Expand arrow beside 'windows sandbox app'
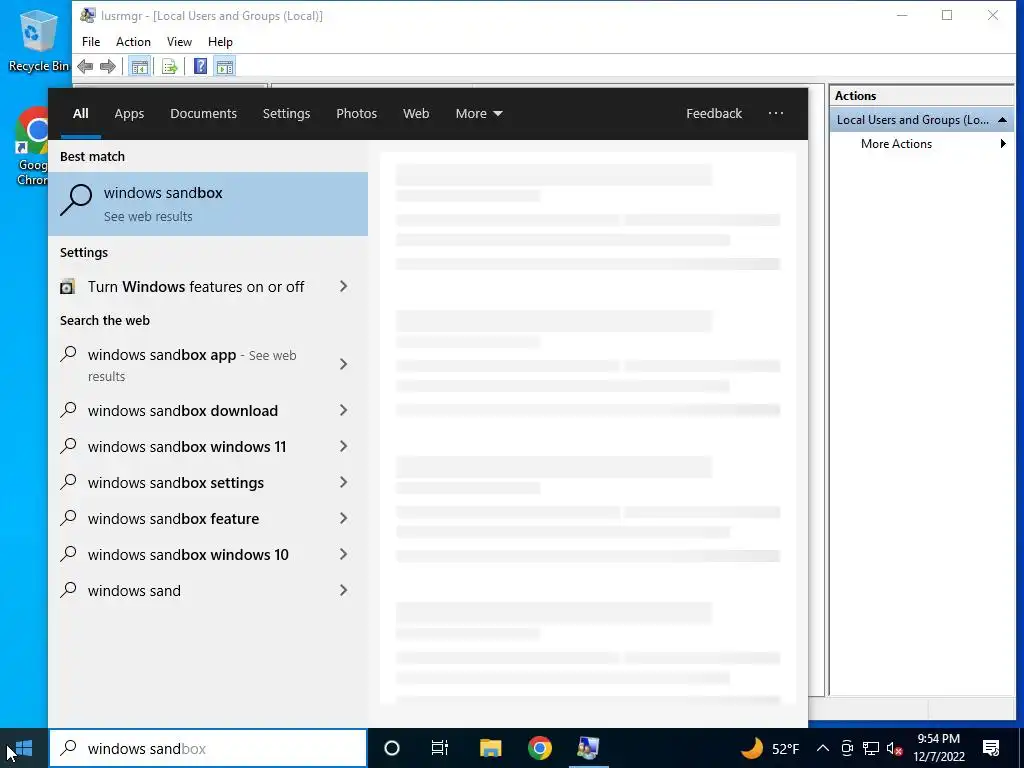Screen dimensions: 1024x768 [x=344, y=364]
